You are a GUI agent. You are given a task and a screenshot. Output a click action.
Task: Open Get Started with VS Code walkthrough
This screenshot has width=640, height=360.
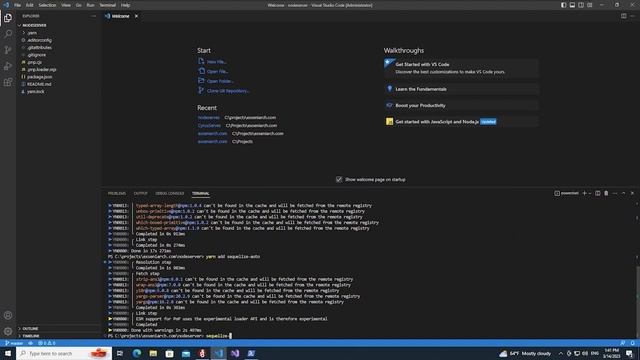tap(461, 68)
